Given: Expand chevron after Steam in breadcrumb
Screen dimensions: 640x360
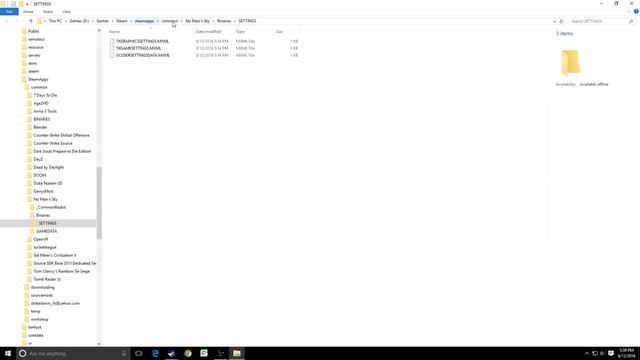Looking at the screenshot, I should point(131,21).
